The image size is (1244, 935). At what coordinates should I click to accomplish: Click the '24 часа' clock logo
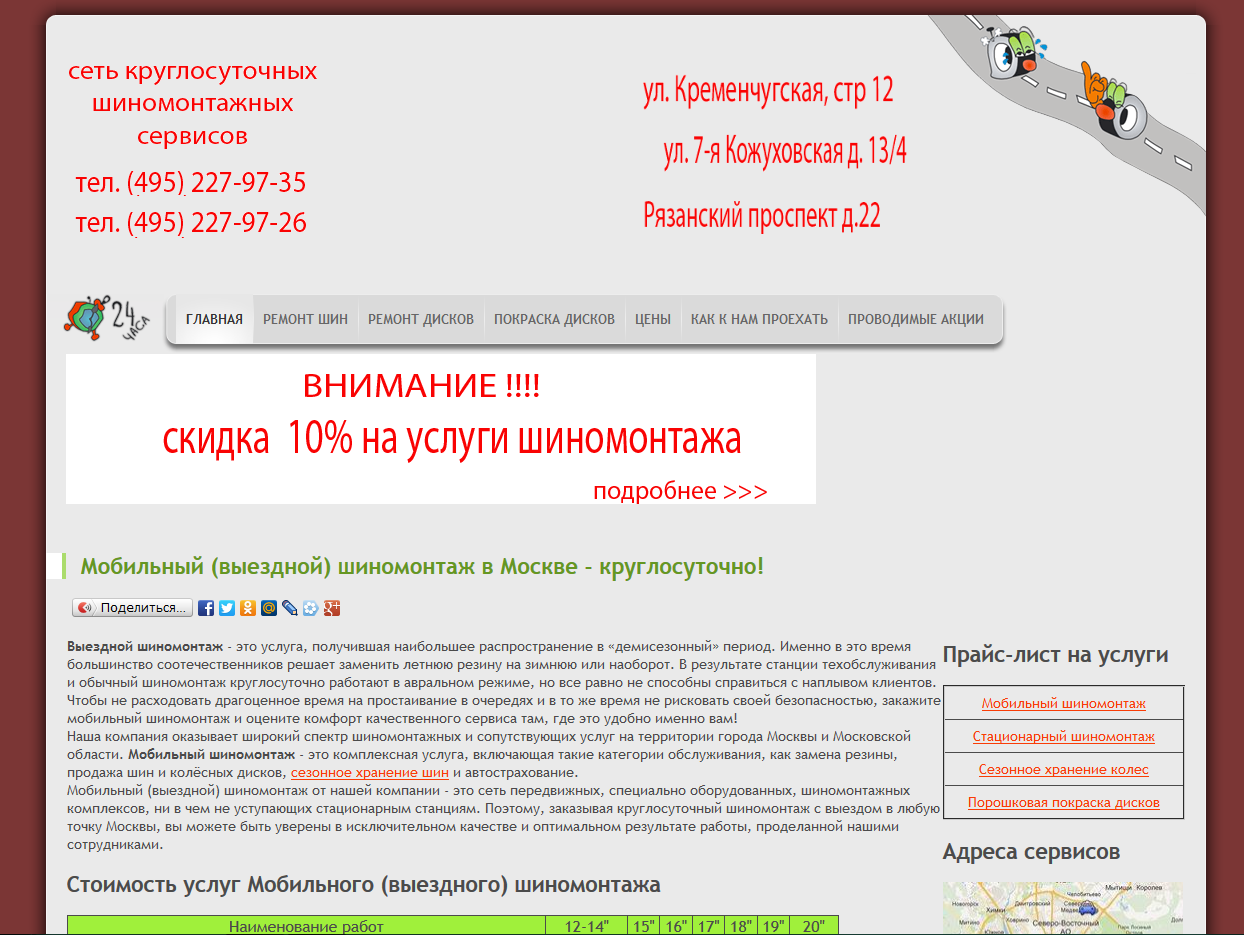[108, 317]
